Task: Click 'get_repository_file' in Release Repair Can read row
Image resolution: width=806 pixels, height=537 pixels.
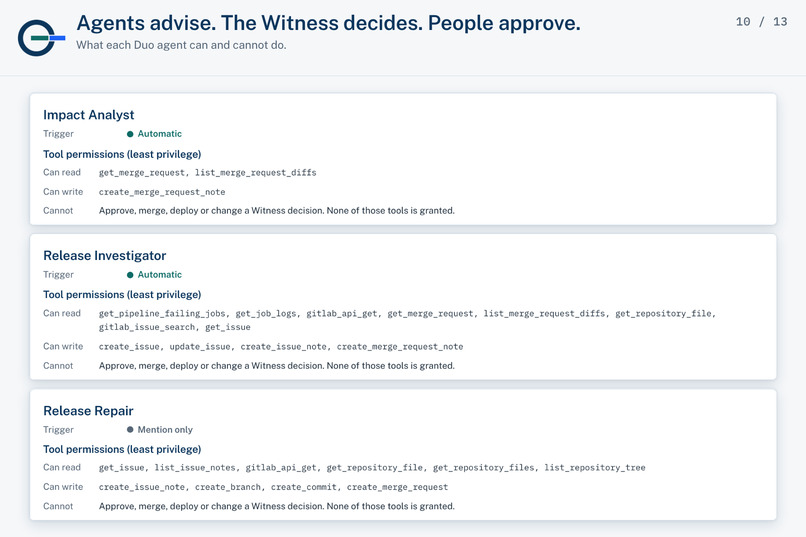Action: 375,468
